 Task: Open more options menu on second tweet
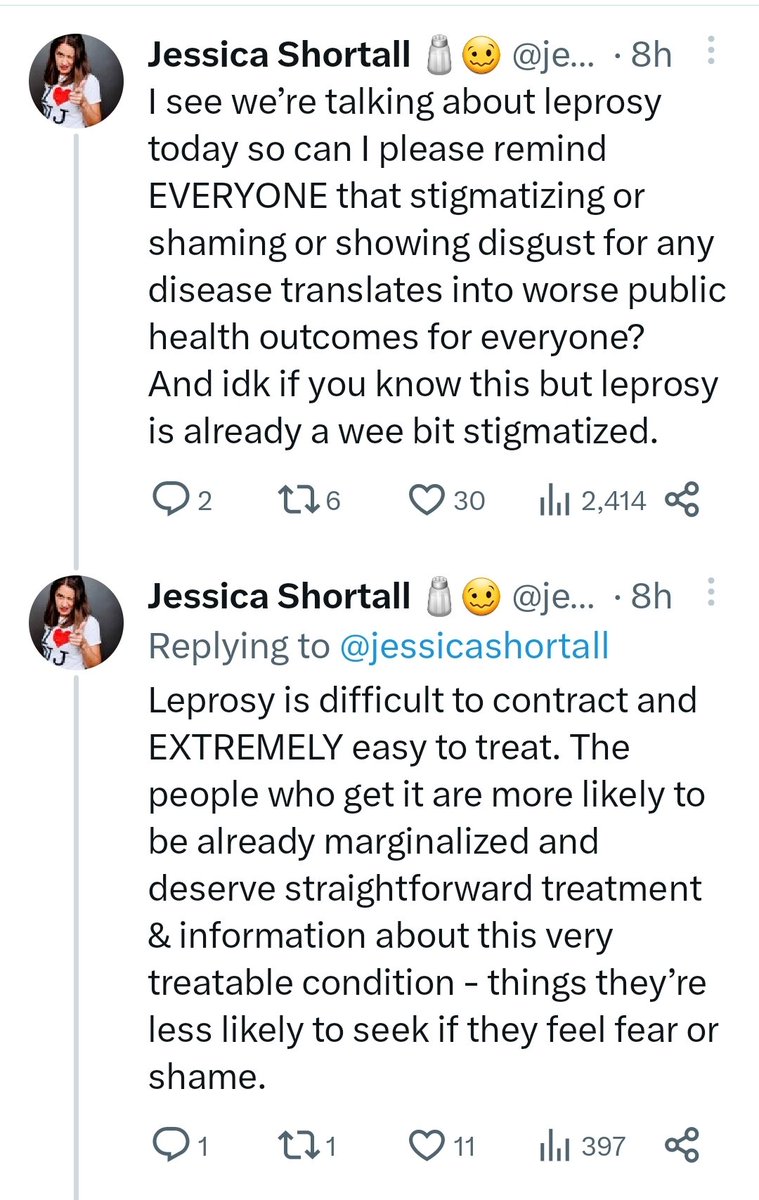tap(711, 596)
